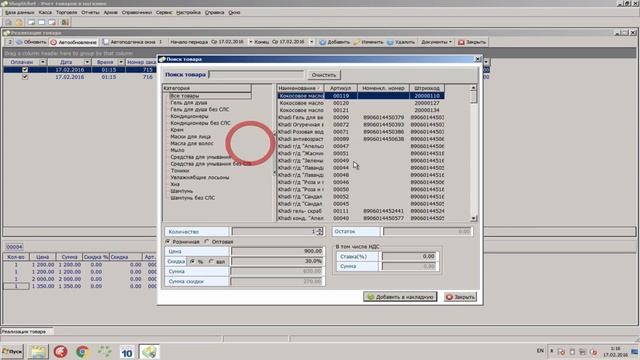The width and height of the screenshot is (640, 360).
Task: Select the Масла для волос category
Action: [192, 143]
